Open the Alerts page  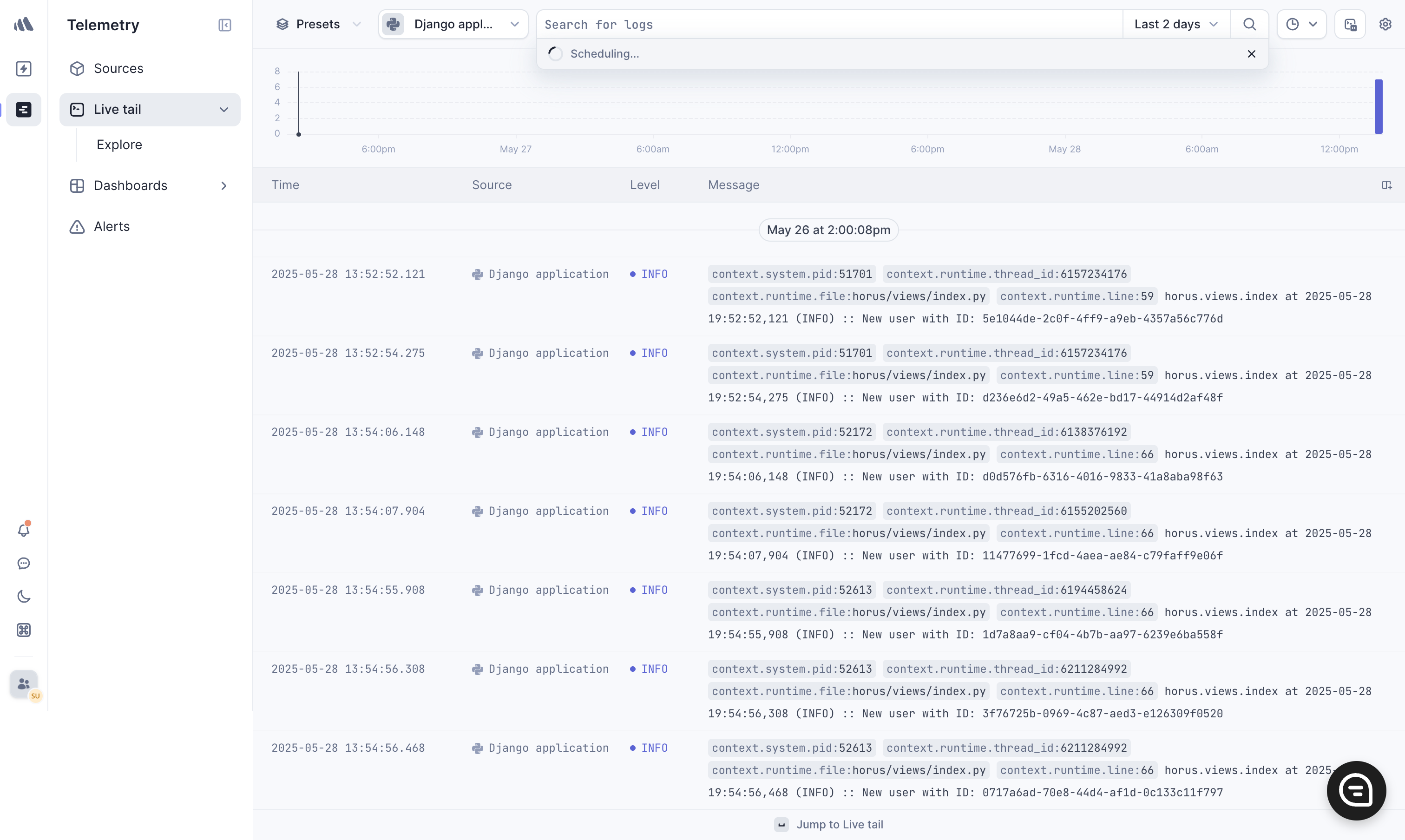coord(112,226)
